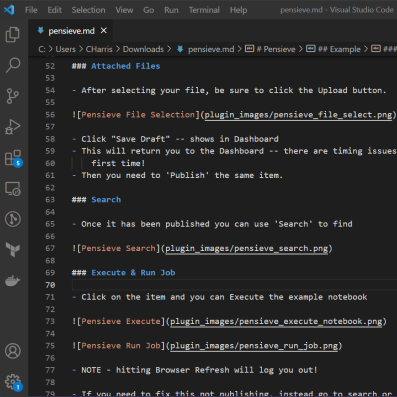Open the Go menu
Screen dimensions: 397x397
[148, 10]
